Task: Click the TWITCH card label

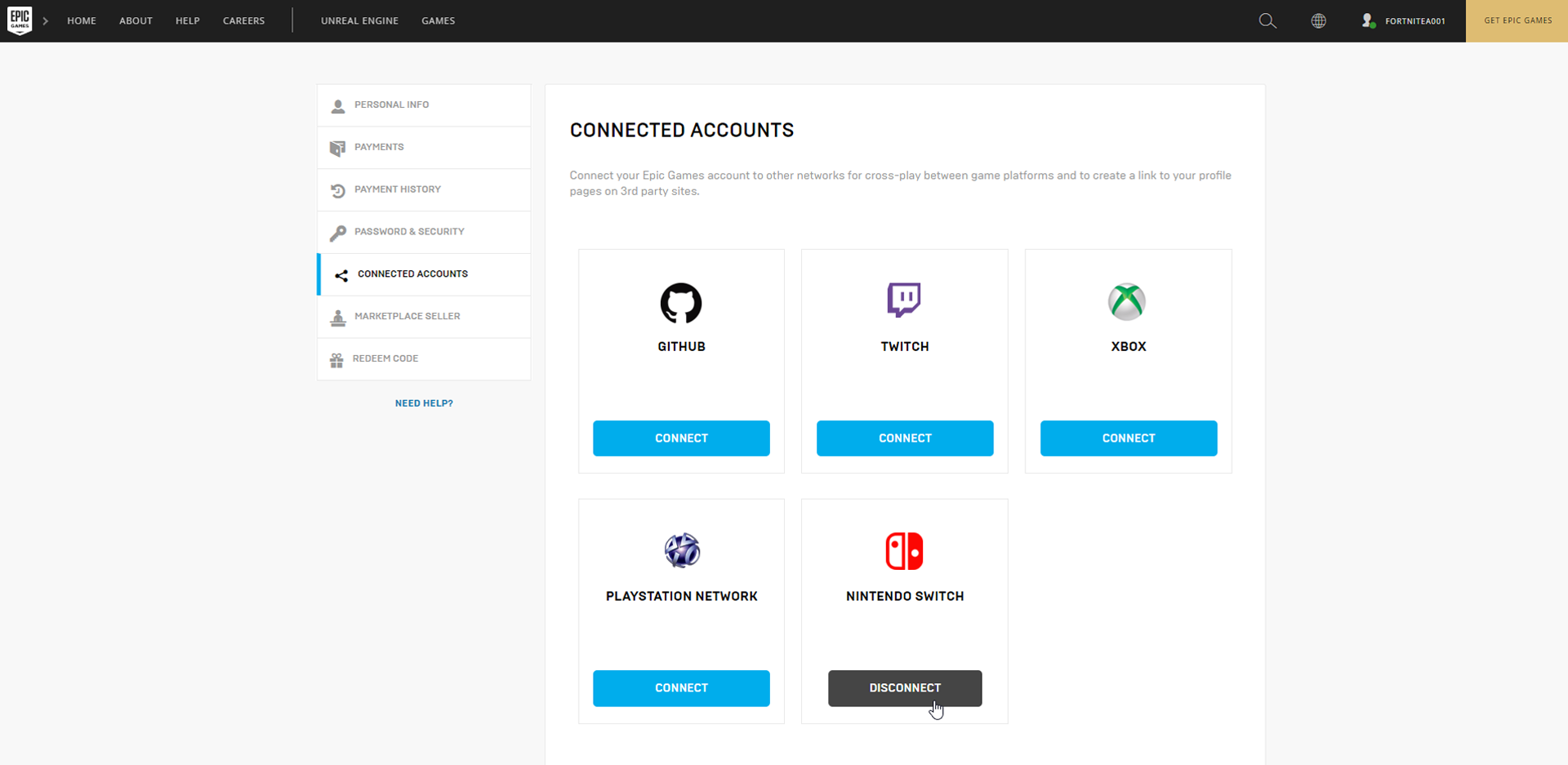Action: [905, 347]
